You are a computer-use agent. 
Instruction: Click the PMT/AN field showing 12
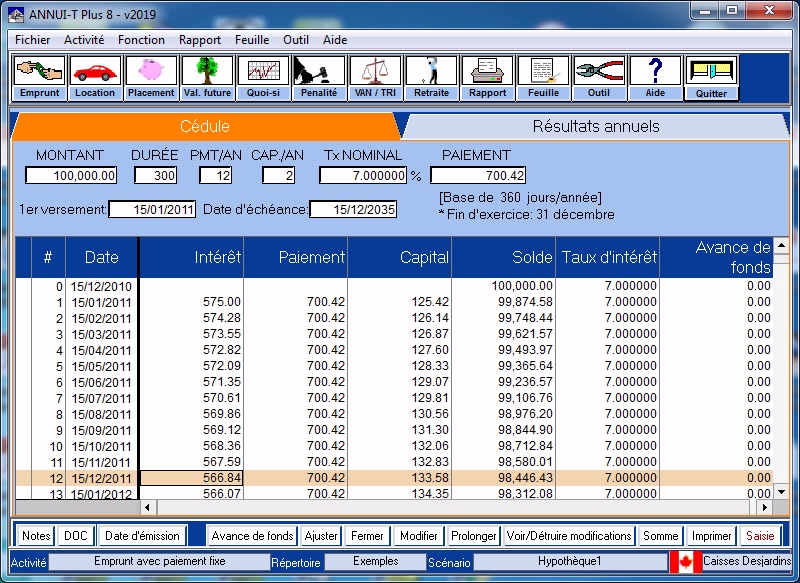coord(215,175)
